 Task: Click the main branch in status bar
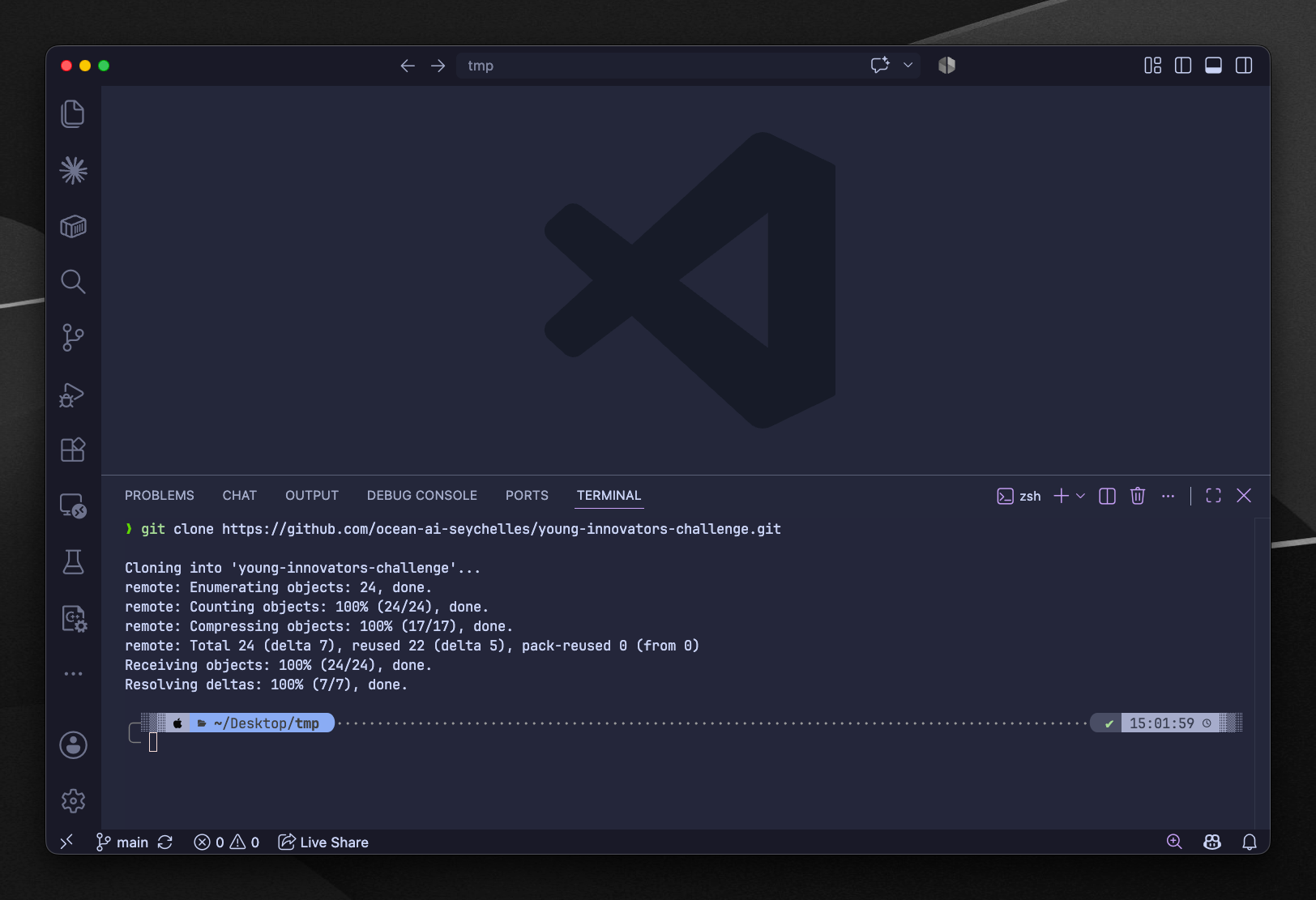122,842
